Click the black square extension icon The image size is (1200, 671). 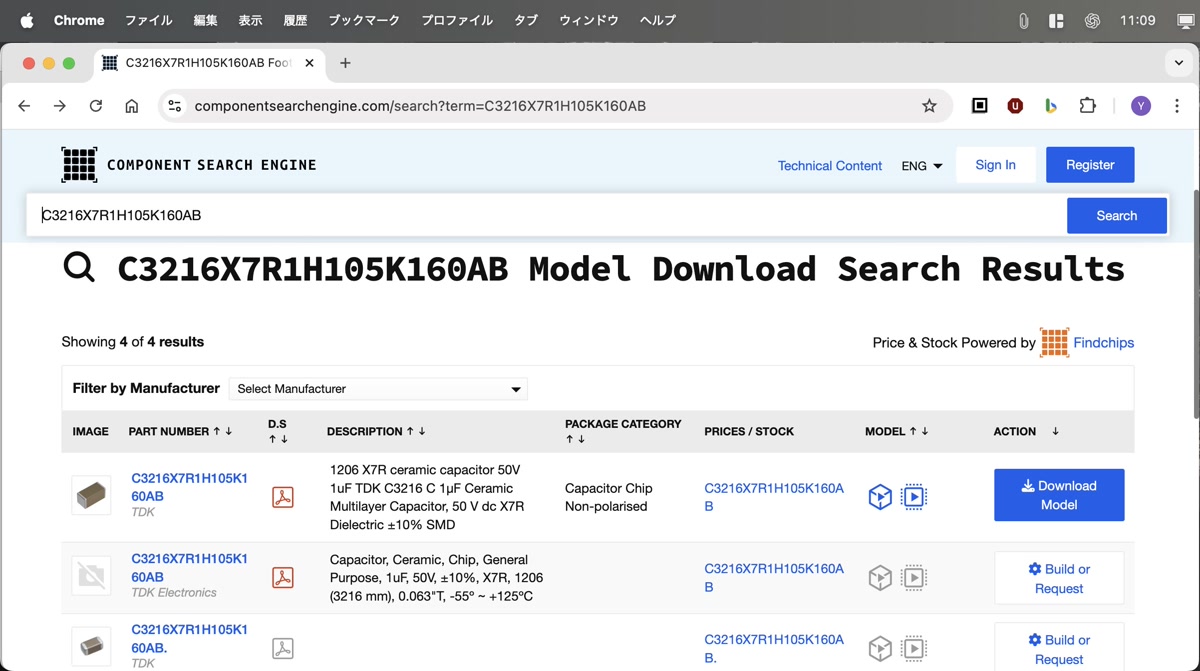point(980,106)
